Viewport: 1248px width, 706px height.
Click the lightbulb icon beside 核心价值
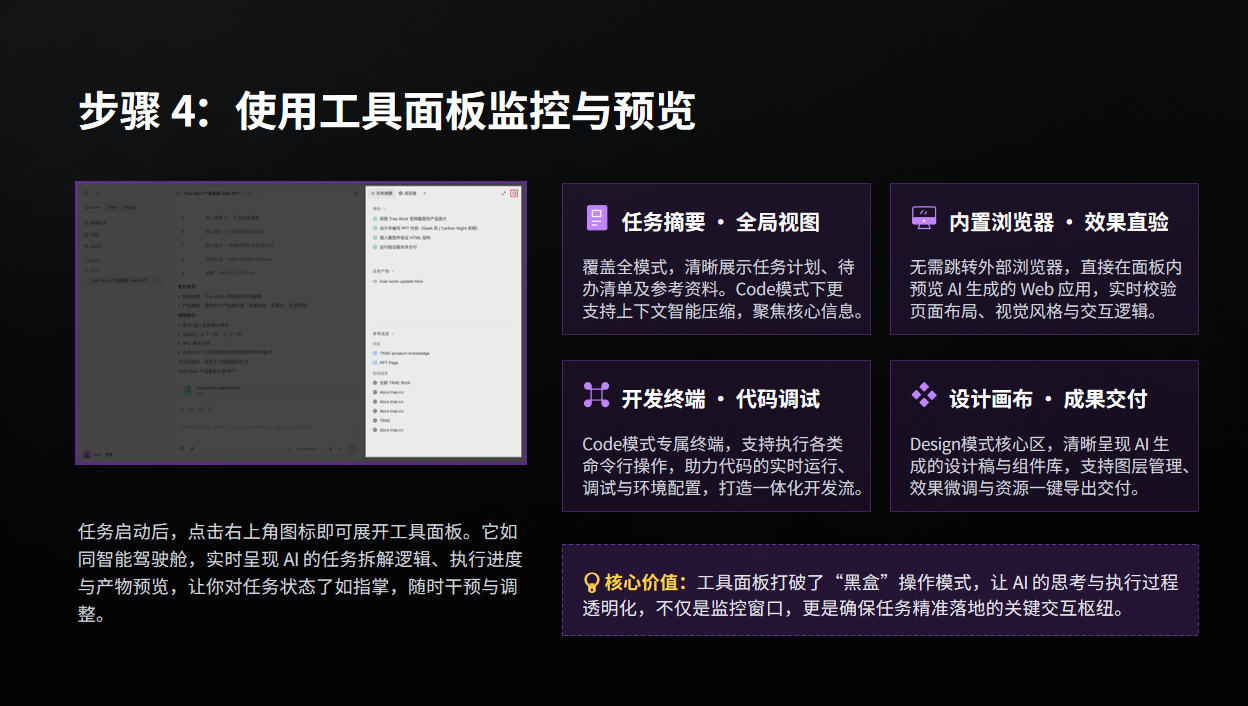coord(592,583)
